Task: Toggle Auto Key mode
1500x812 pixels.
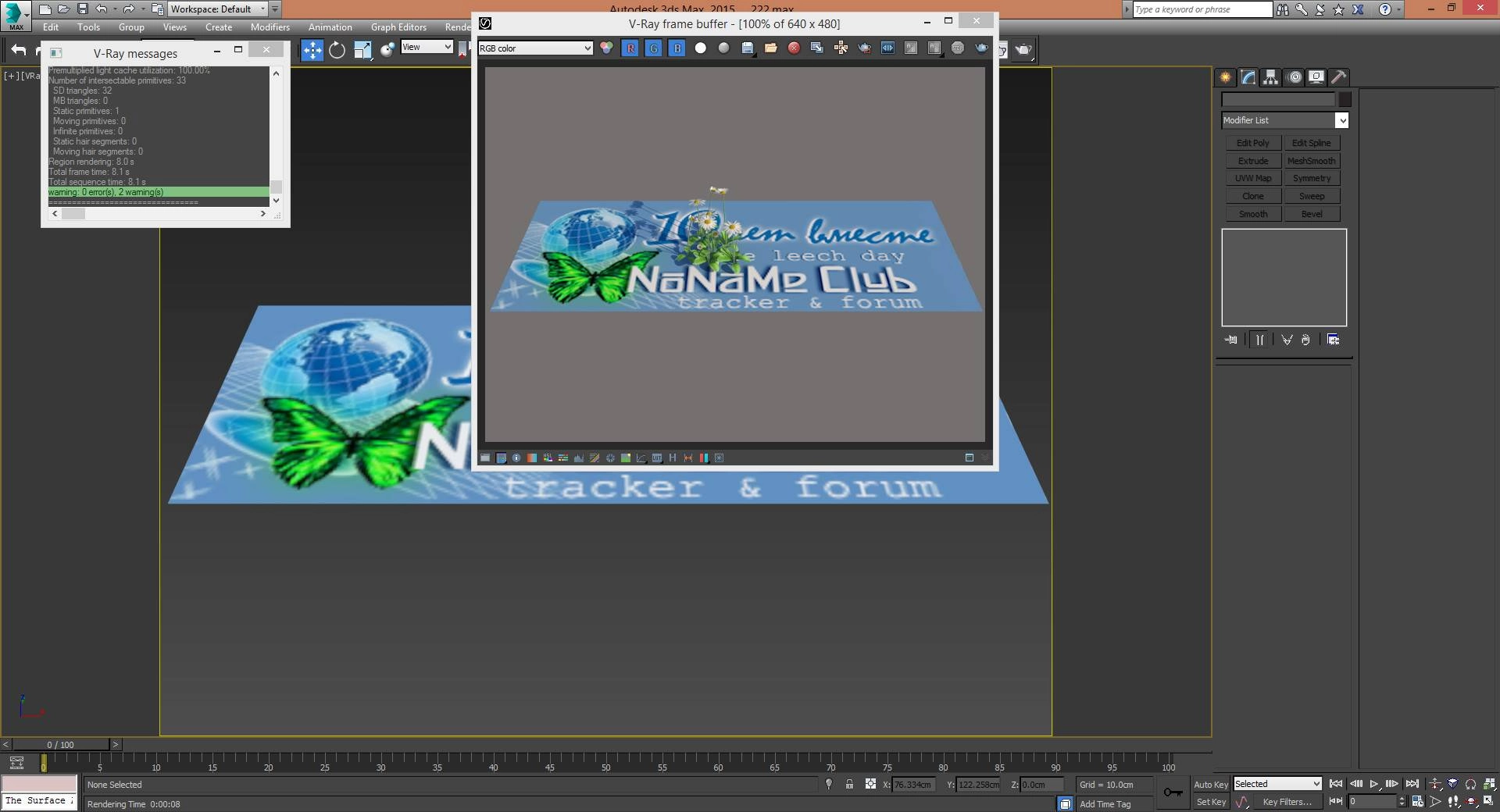Action: click(1211, 785)
